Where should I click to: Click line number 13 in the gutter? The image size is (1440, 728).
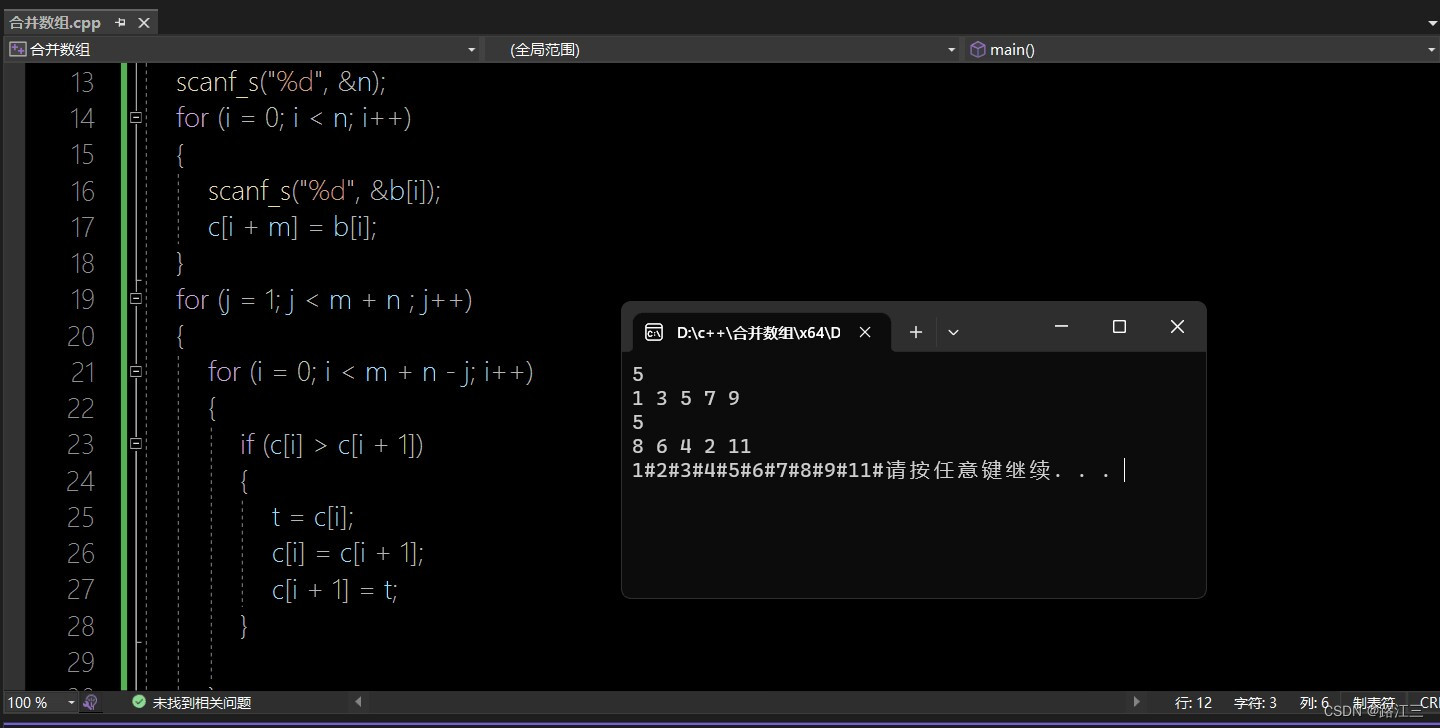(x=82, y=82)
